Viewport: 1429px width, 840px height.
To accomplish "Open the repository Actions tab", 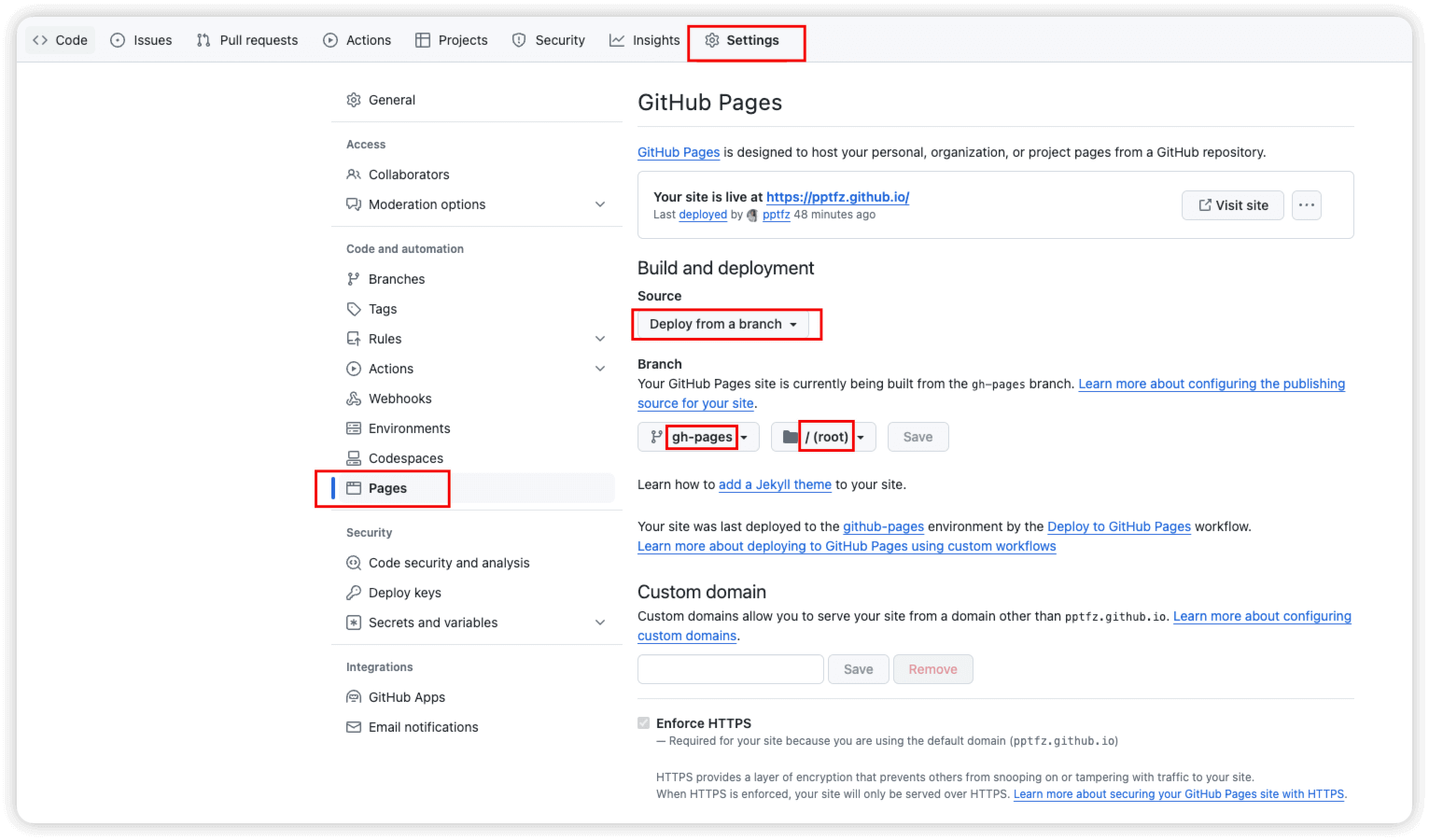I will (357, 40).
